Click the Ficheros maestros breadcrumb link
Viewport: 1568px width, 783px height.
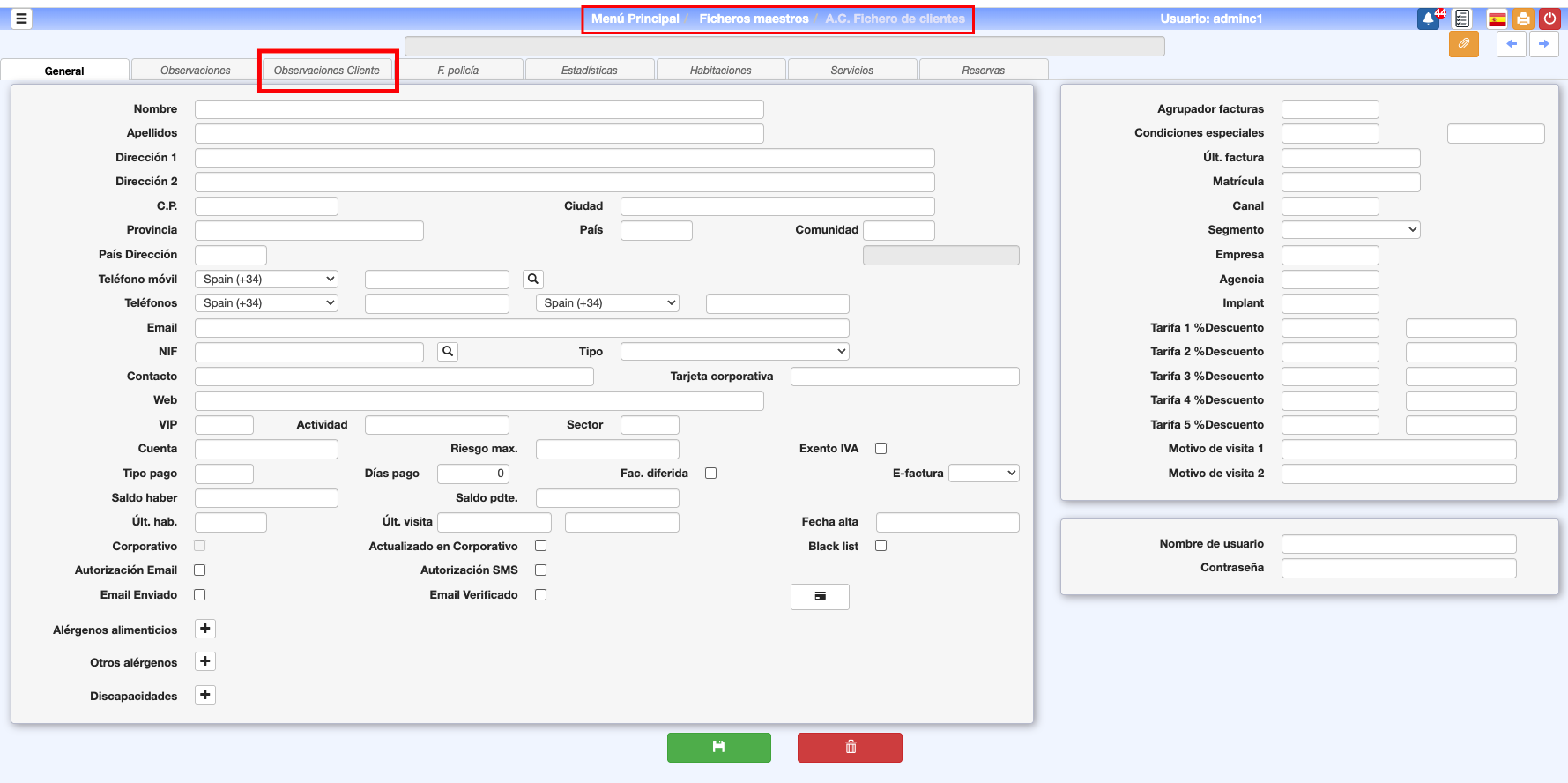pos(754,19)
